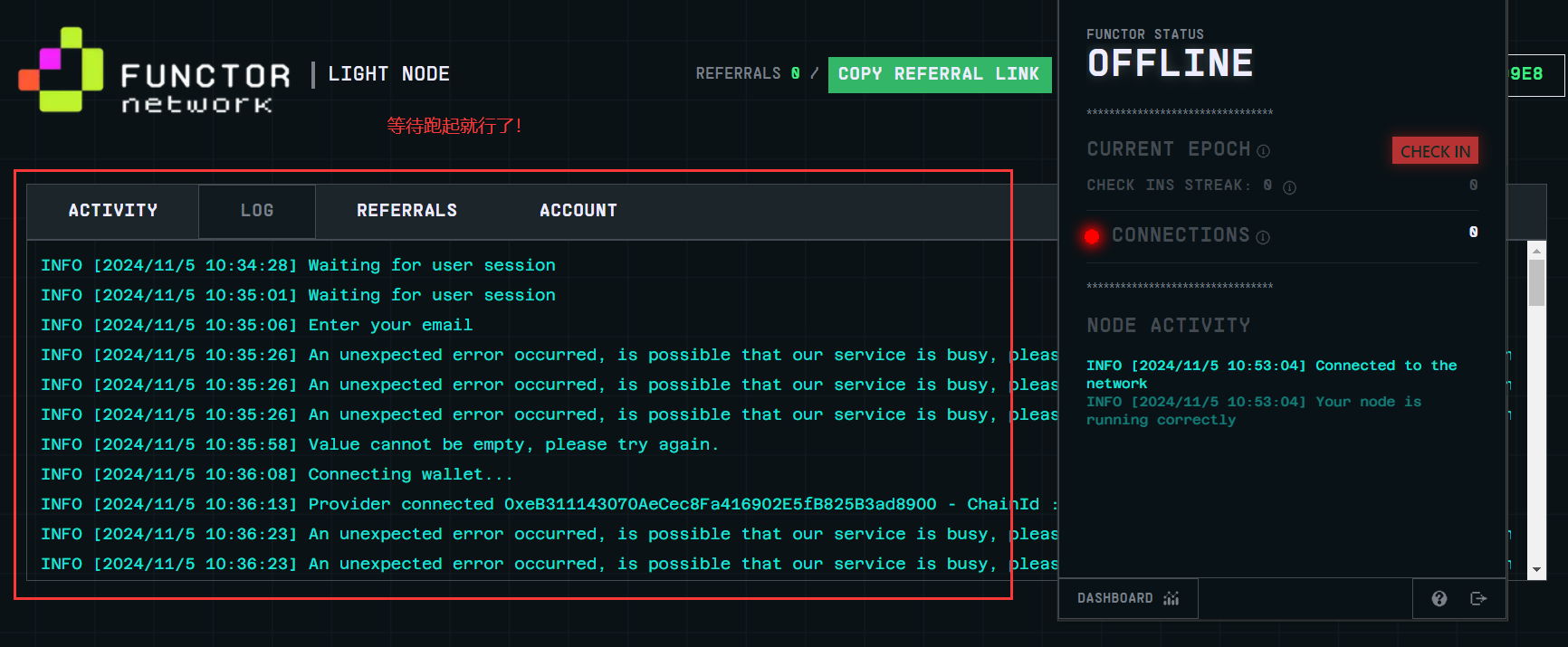1568x647 pixels.
Task: Click the CURRENT EPOCH label
Action: [1168, 149]
